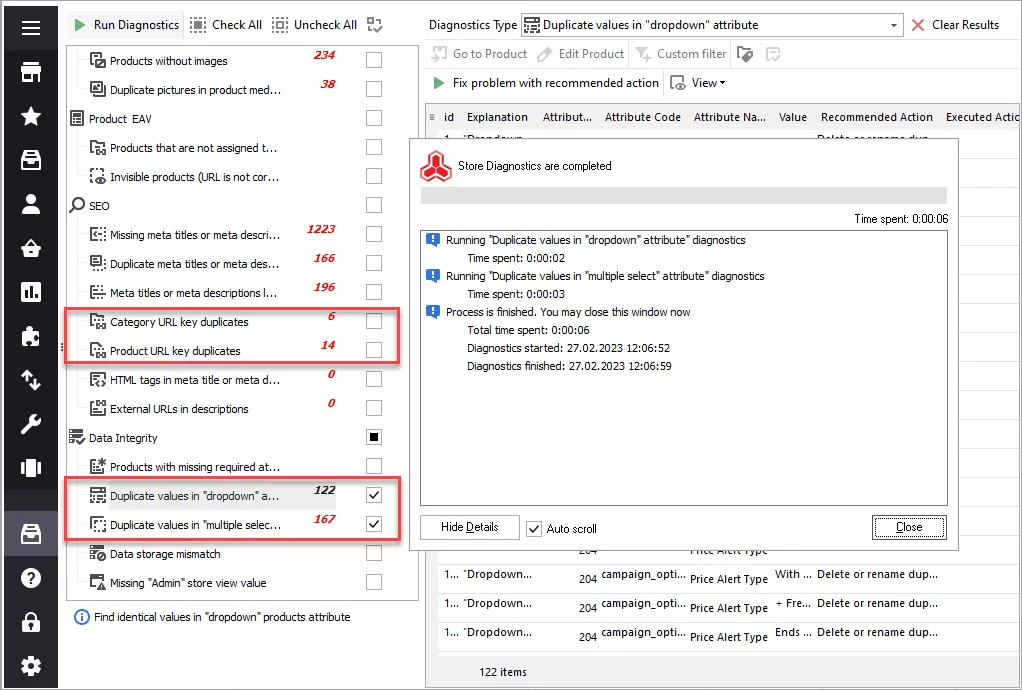Click the grid options icon left of id column

432,117
